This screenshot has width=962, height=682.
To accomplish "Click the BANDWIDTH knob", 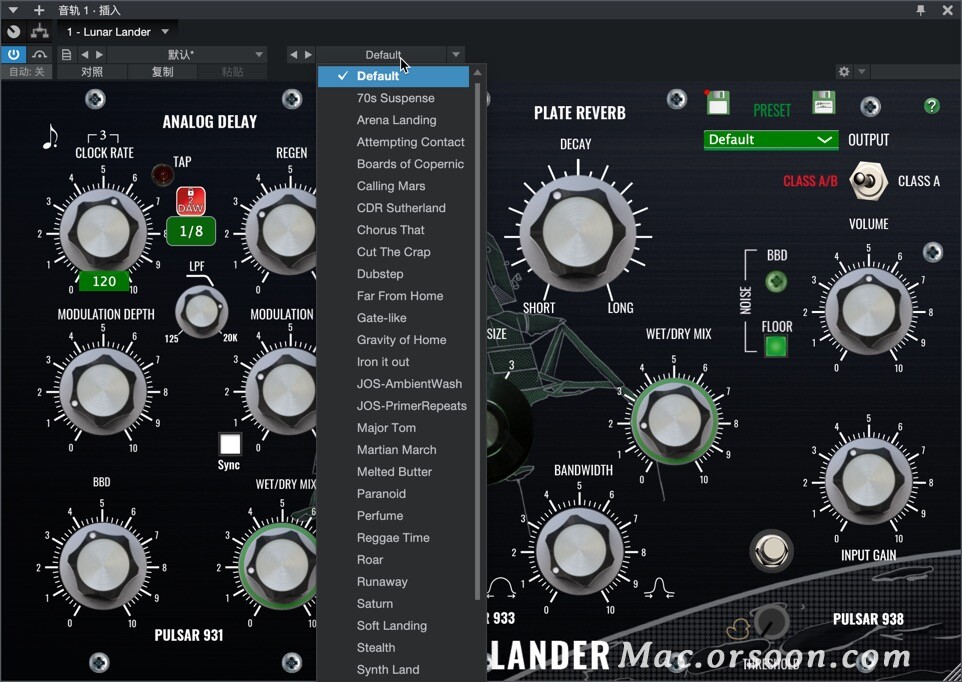I will (579, 551).
